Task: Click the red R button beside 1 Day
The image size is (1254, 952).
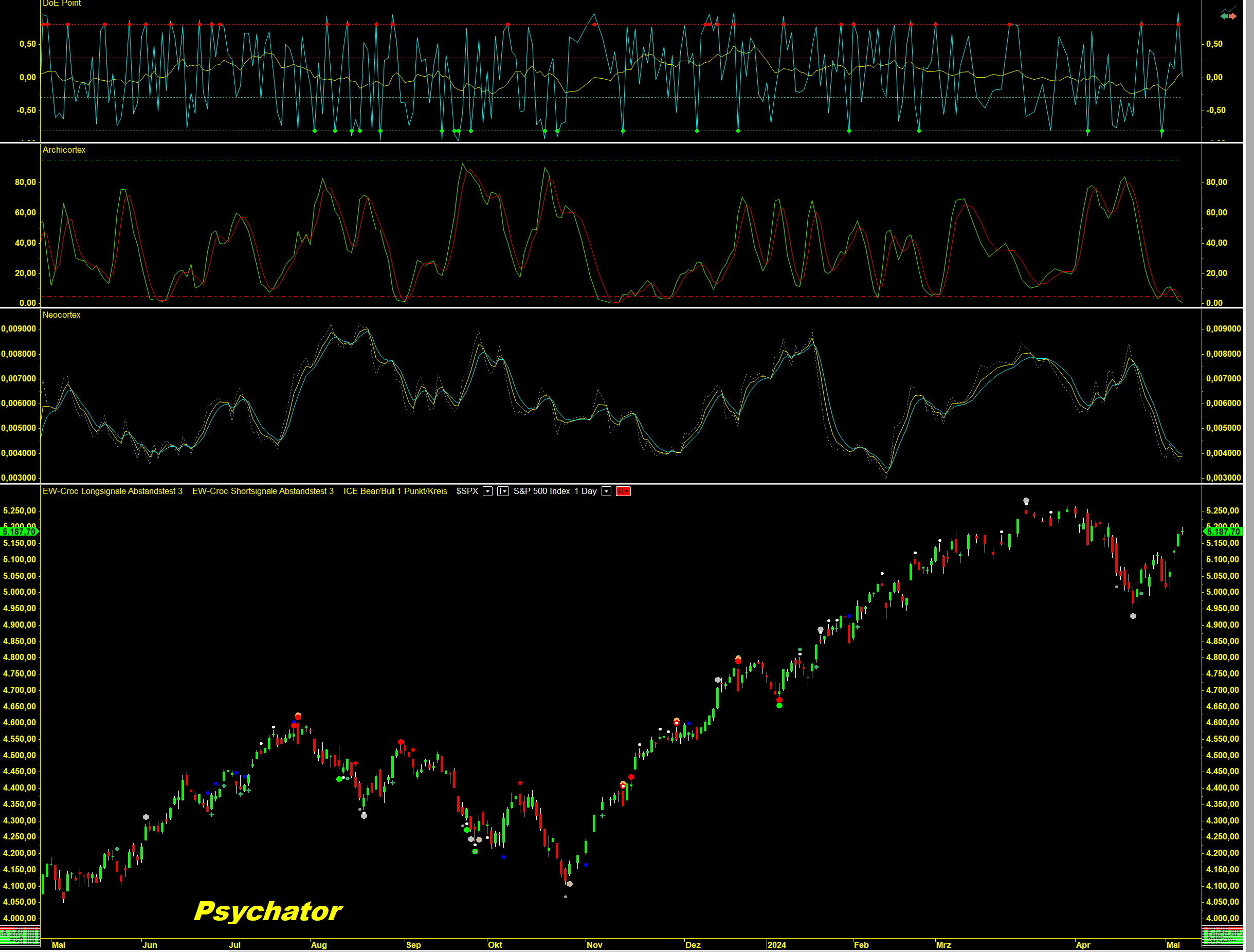Action: pos(623,491)
